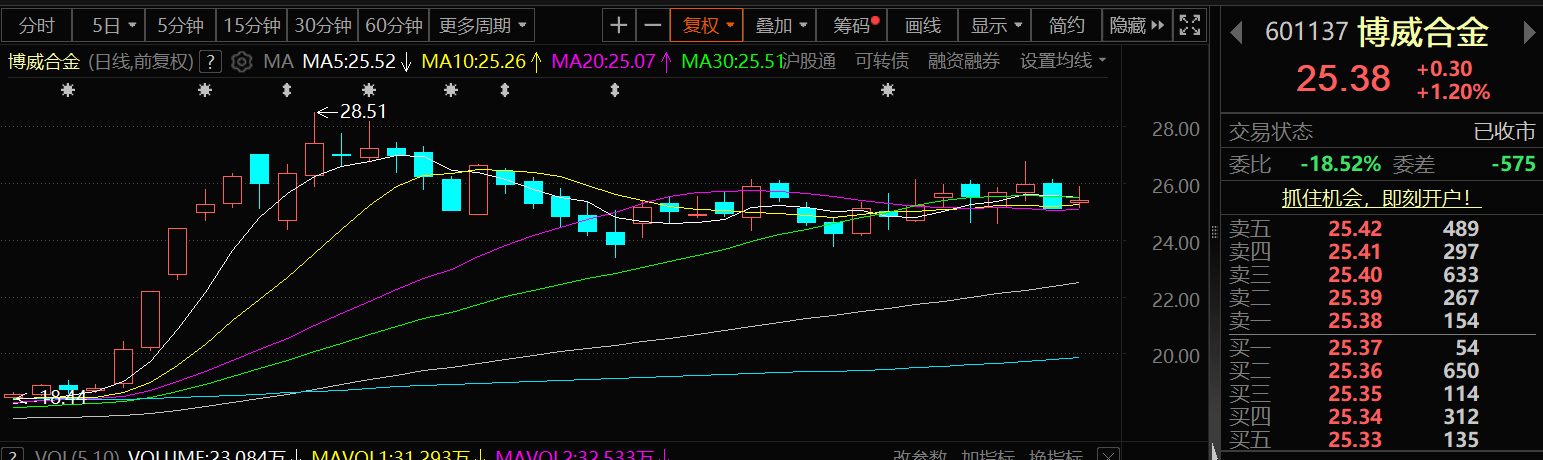The width and height of the screenshot is (1543, 460).
Task: Open the 复权 dropdown
Action: point(707,25)
